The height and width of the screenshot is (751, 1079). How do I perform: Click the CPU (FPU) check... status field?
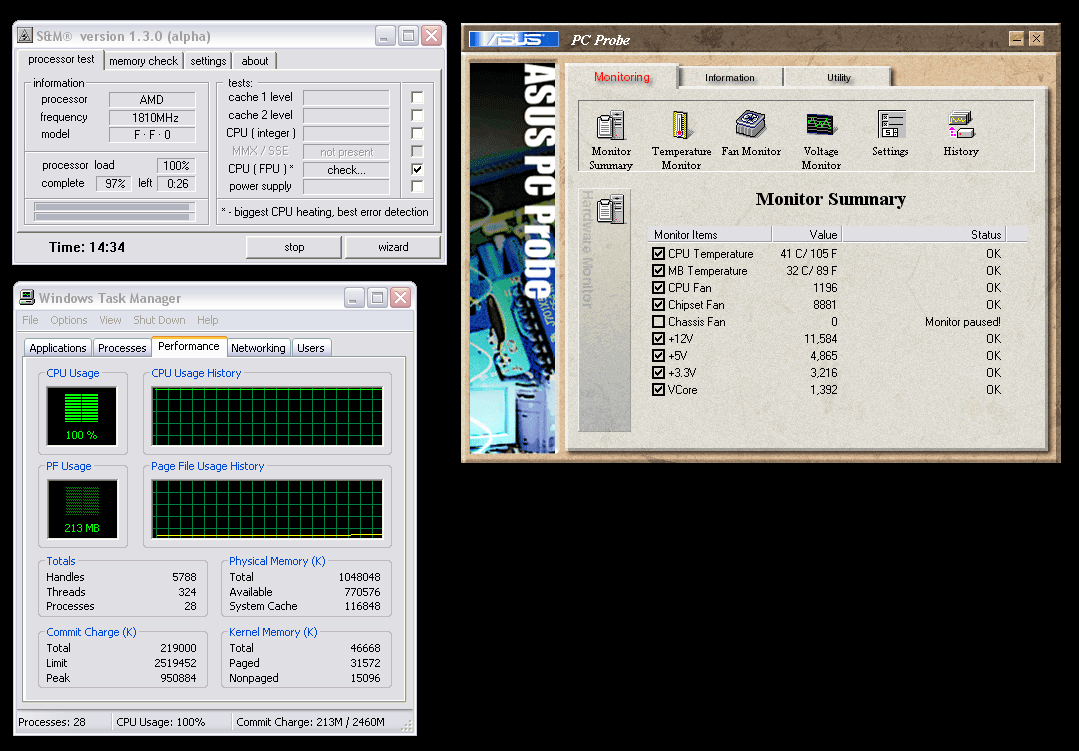point(346,169)
